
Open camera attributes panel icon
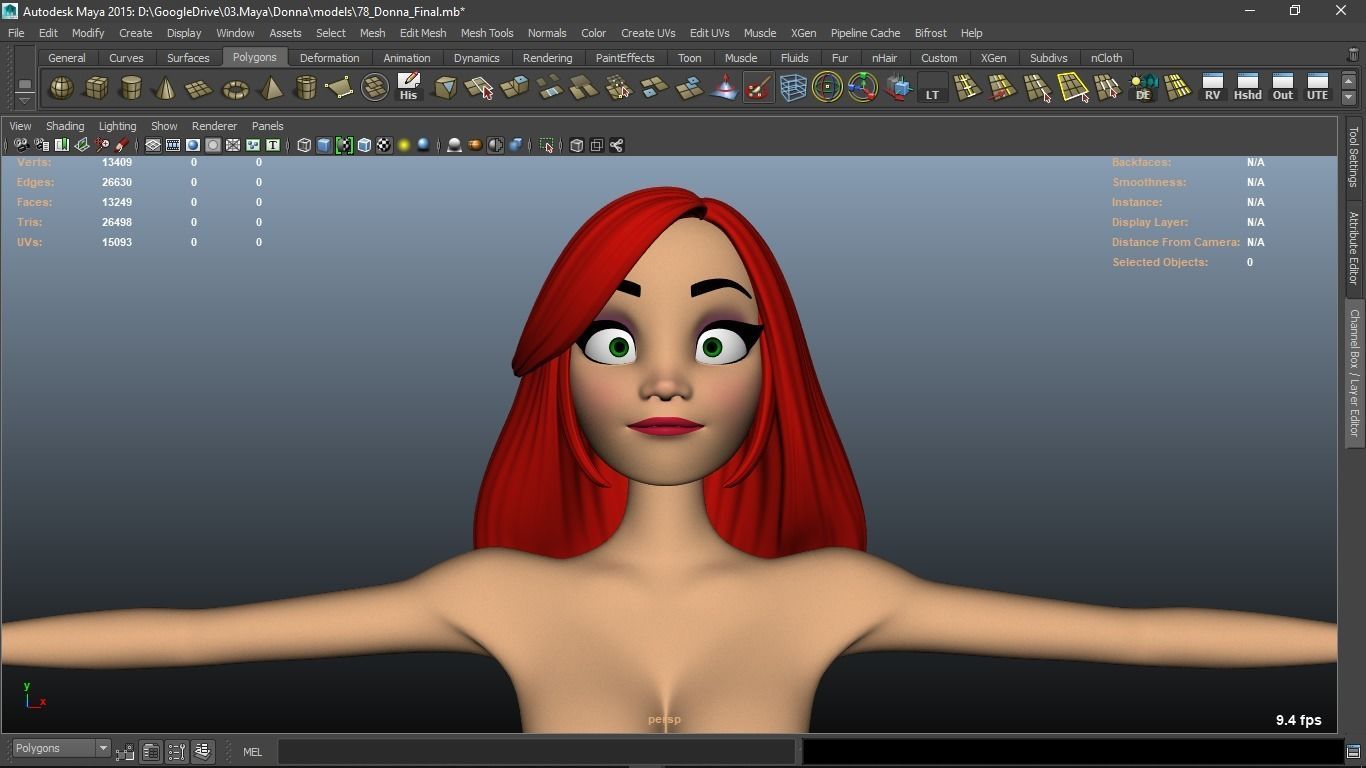[41, 146]
